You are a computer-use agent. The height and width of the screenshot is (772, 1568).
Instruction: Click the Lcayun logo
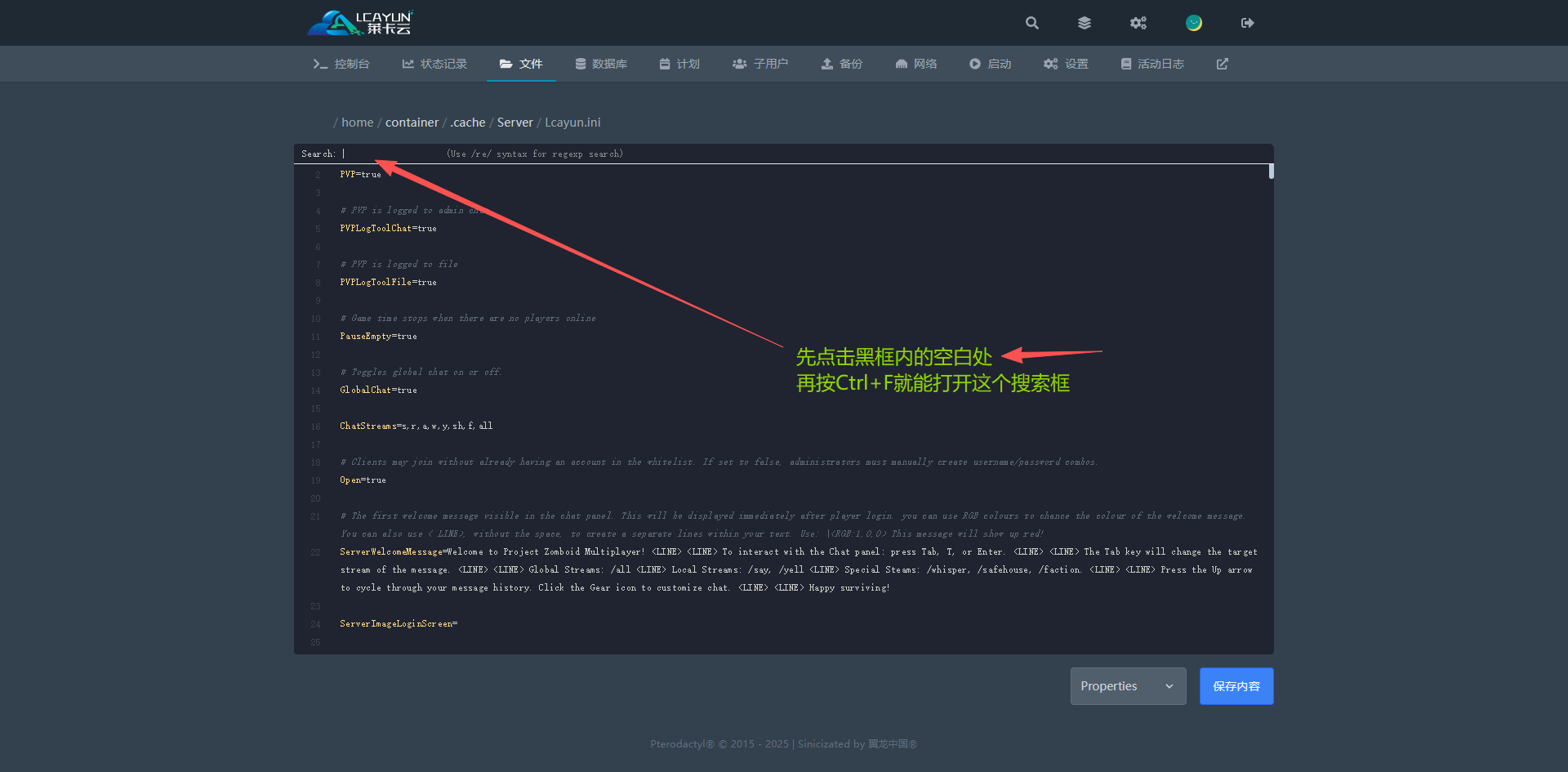360,23
